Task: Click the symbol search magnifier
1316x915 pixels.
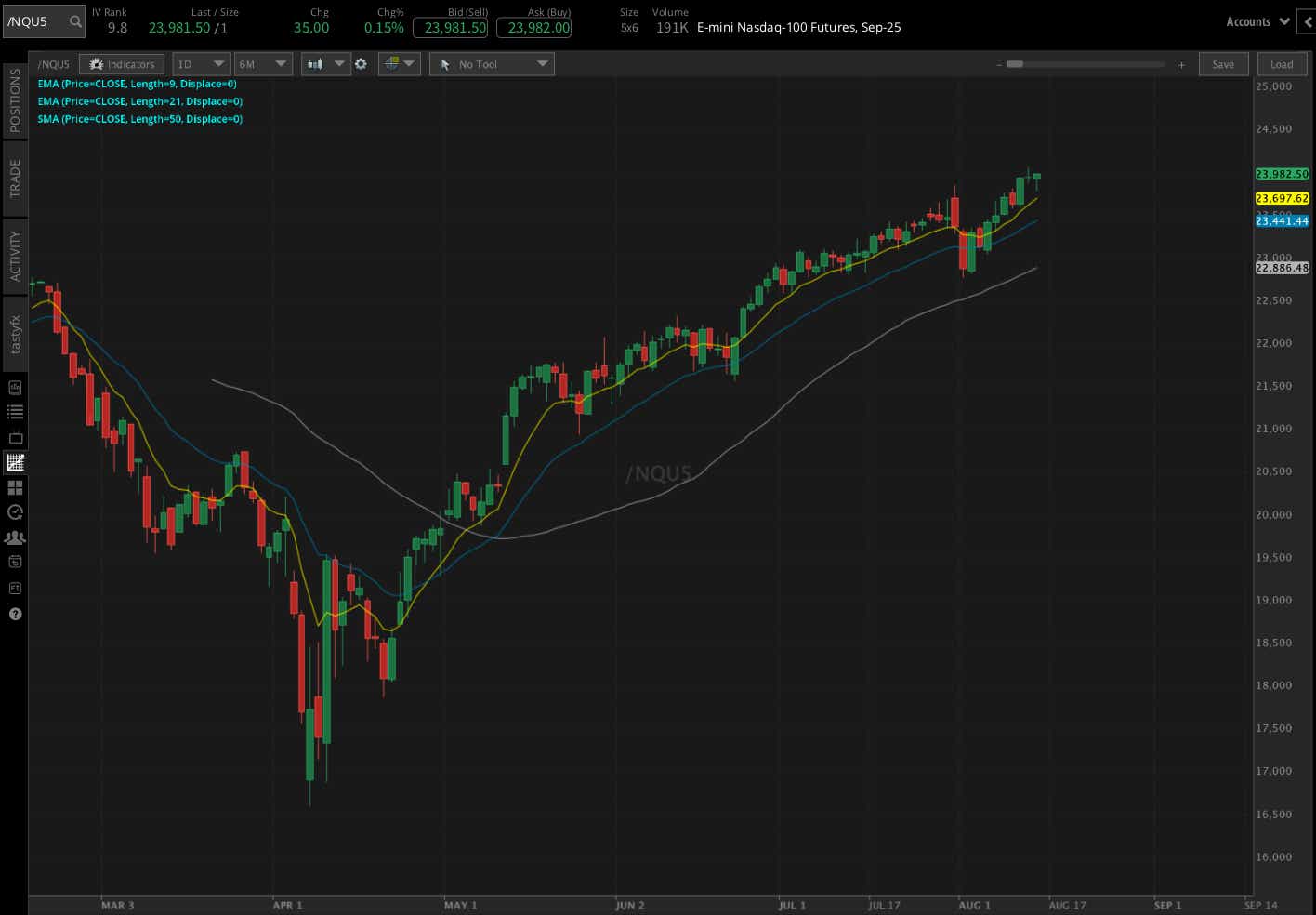Action: click(74, 20)
